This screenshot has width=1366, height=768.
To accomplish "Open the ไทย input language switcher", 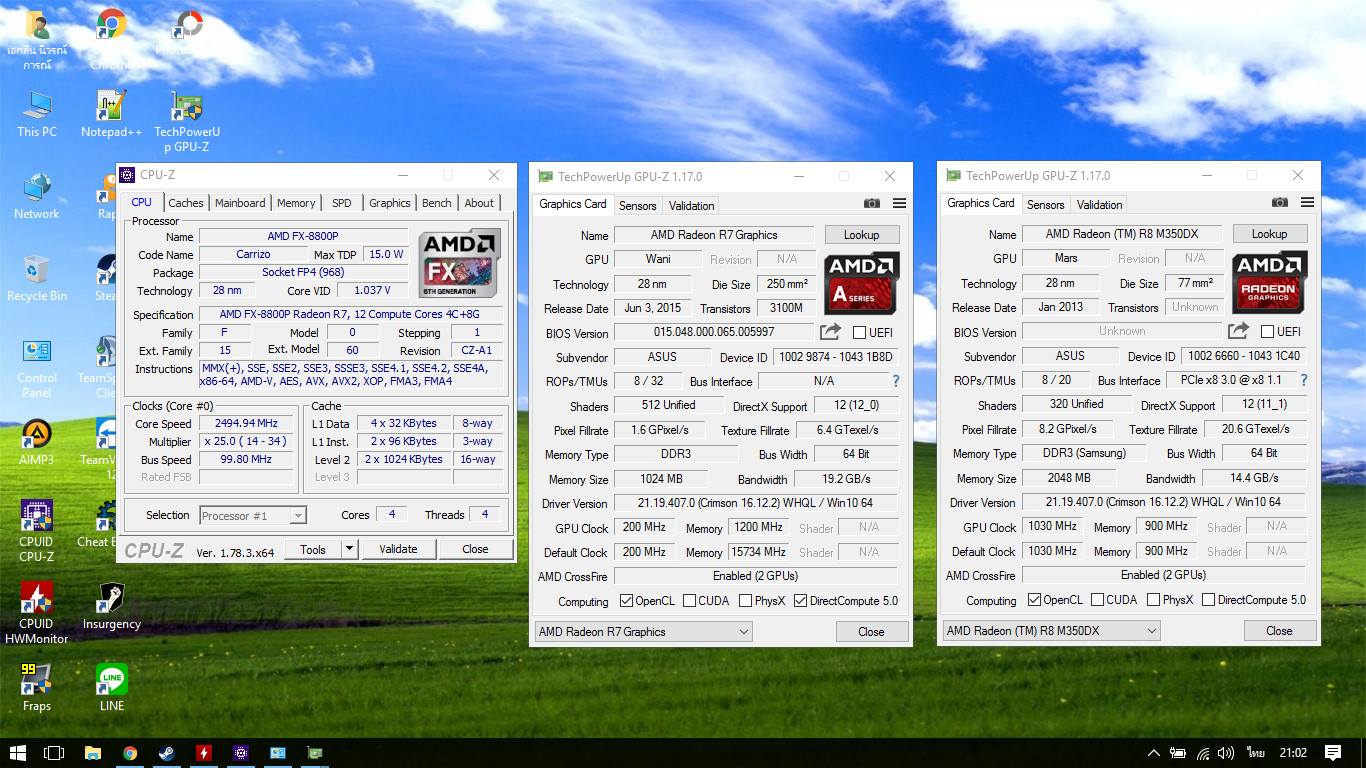I will tap(1256, 753).
